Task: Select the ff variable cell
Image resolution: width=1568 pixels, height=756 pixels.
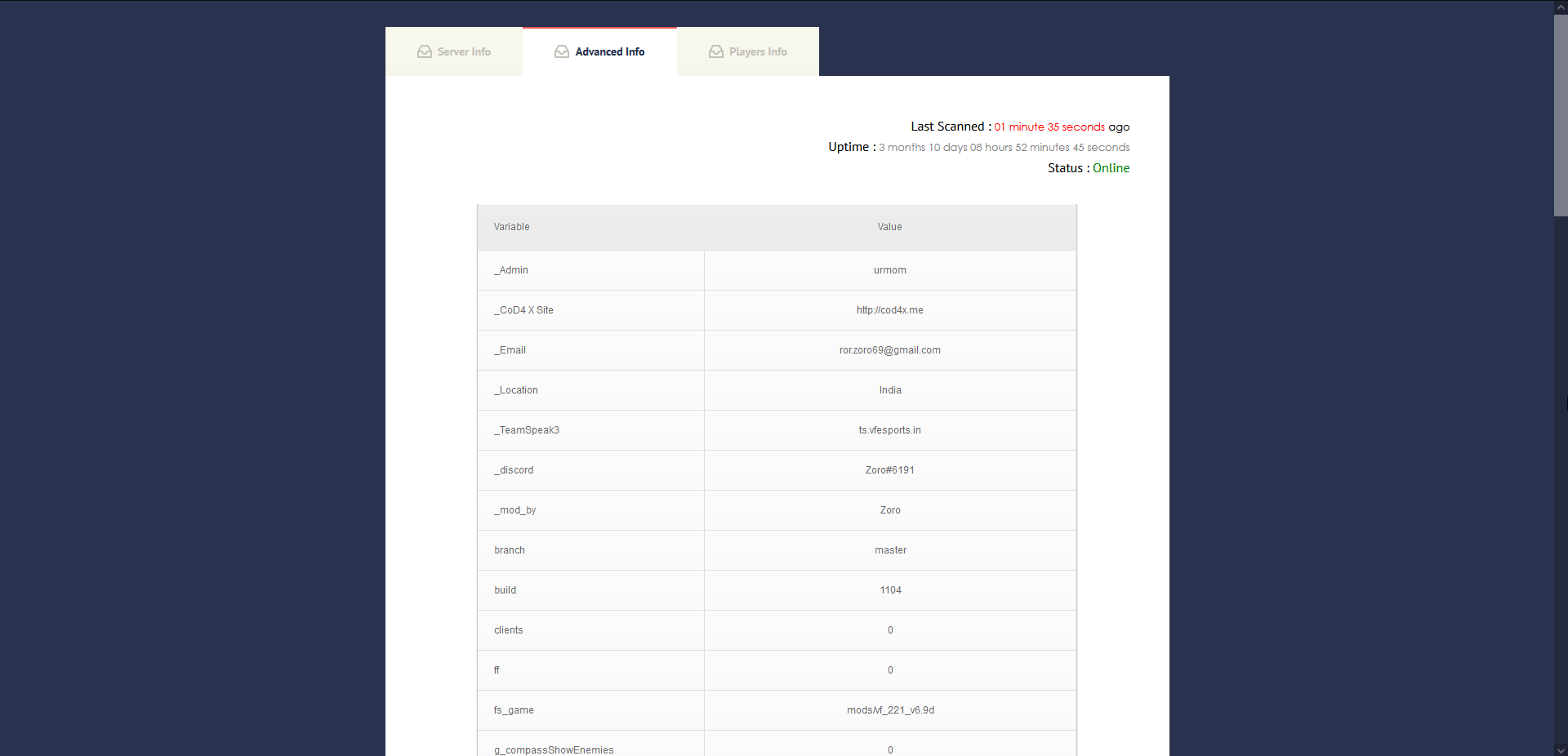Action: tap(591, 670)
